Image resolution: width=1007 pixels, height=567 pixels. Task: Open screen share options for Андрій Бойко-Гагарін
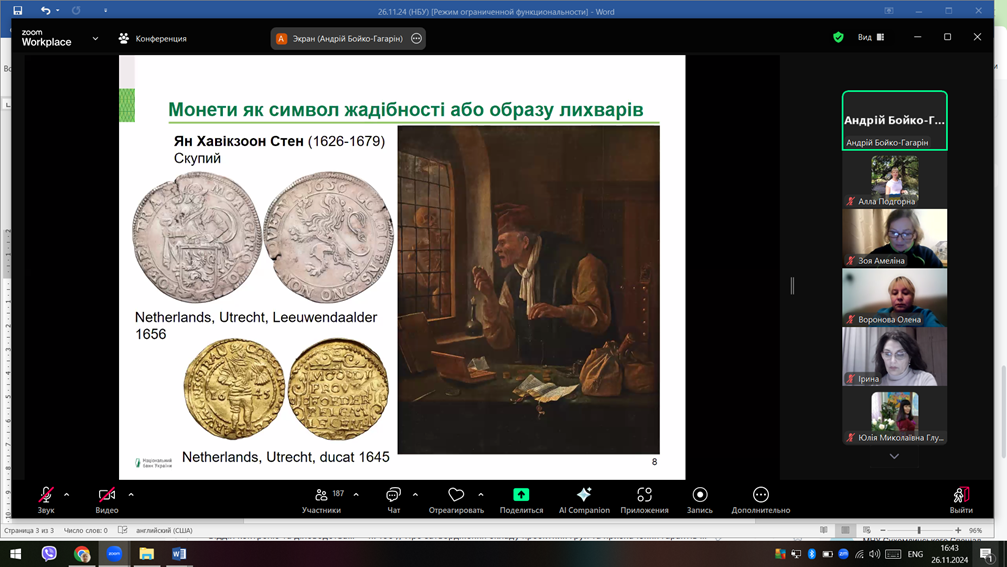(417, 39)
